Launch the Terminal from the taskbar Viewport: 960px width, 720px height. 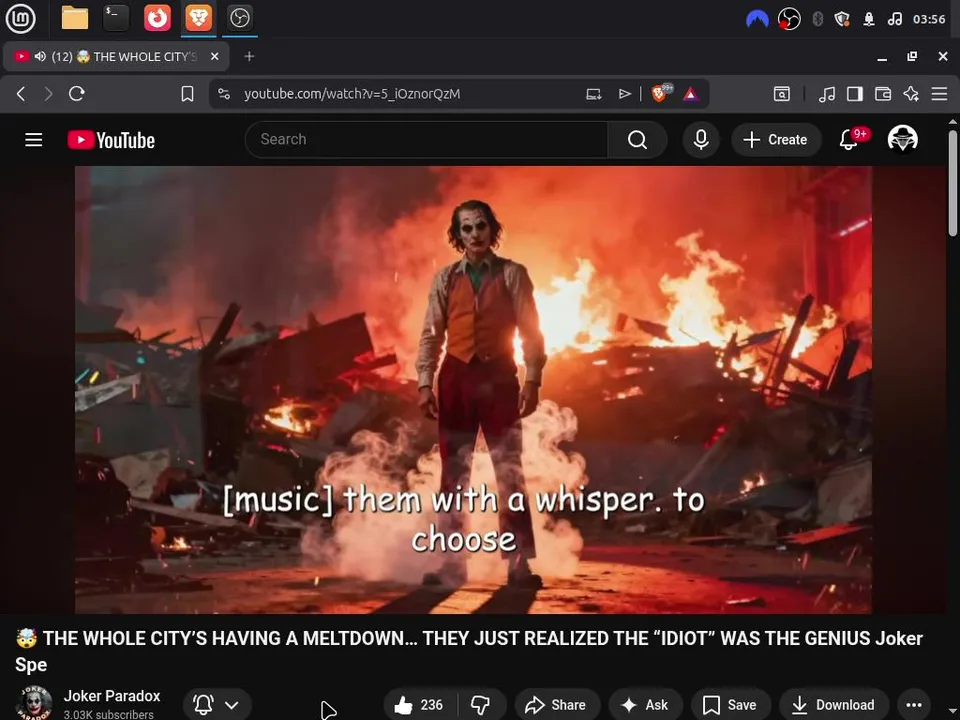pos(116,18)
